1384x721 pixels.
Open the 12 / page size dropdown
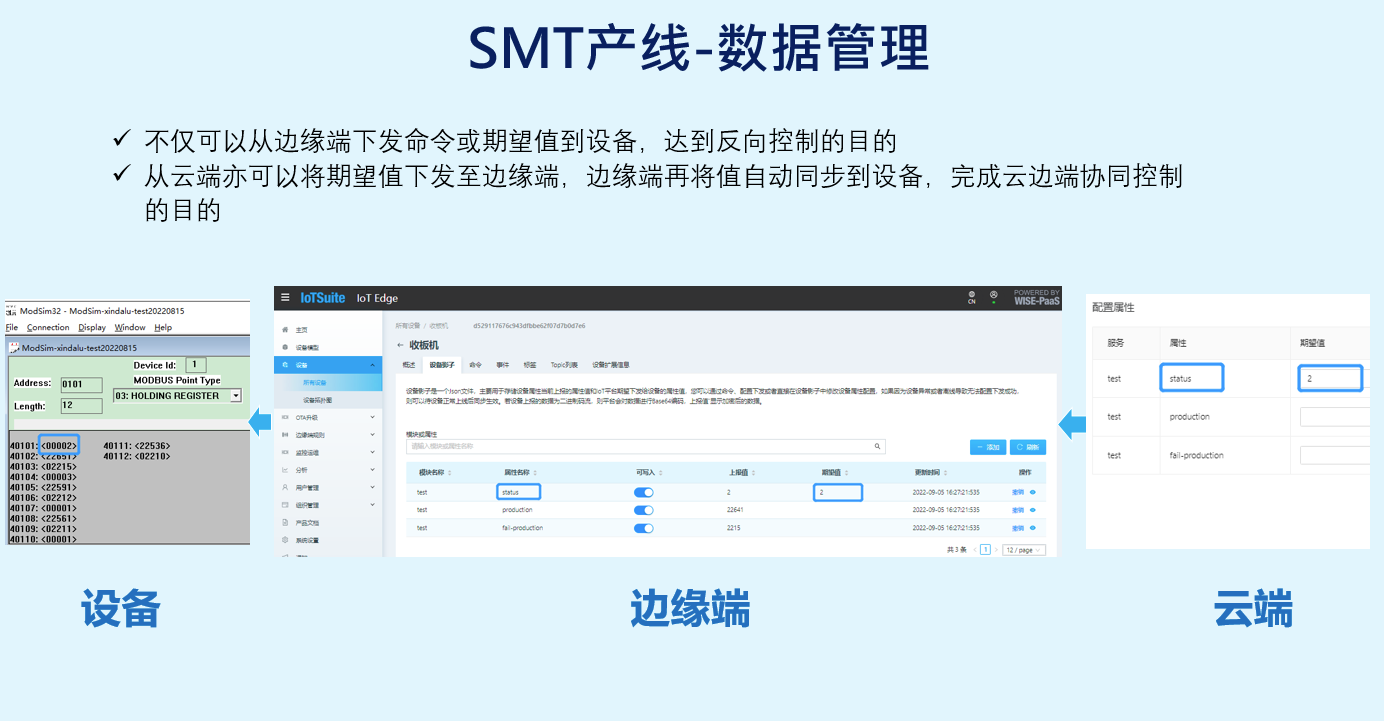coord(1024,550)
